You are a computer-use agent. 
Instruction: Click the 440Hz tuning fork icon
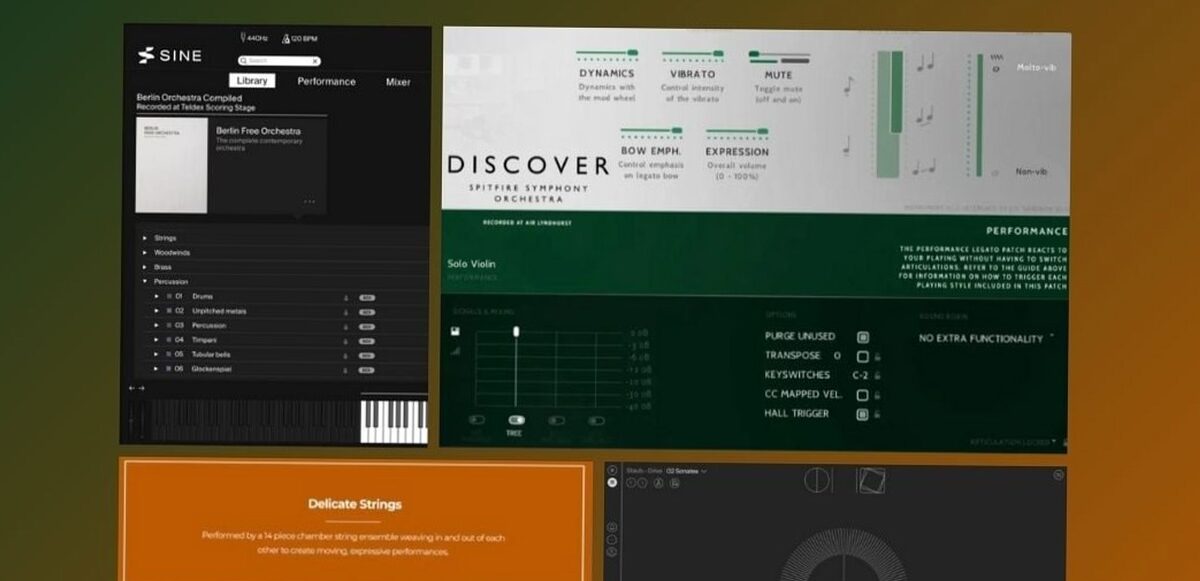243,38
